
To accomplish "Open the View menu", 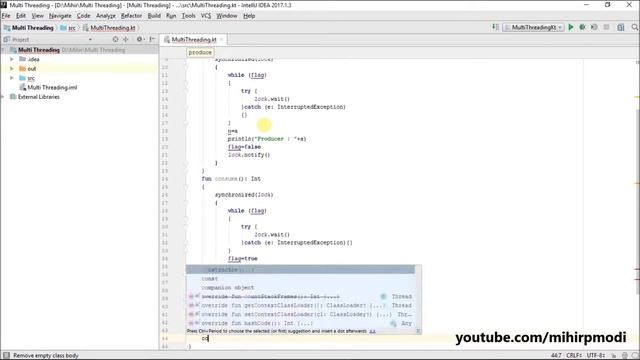I will 38,16.
